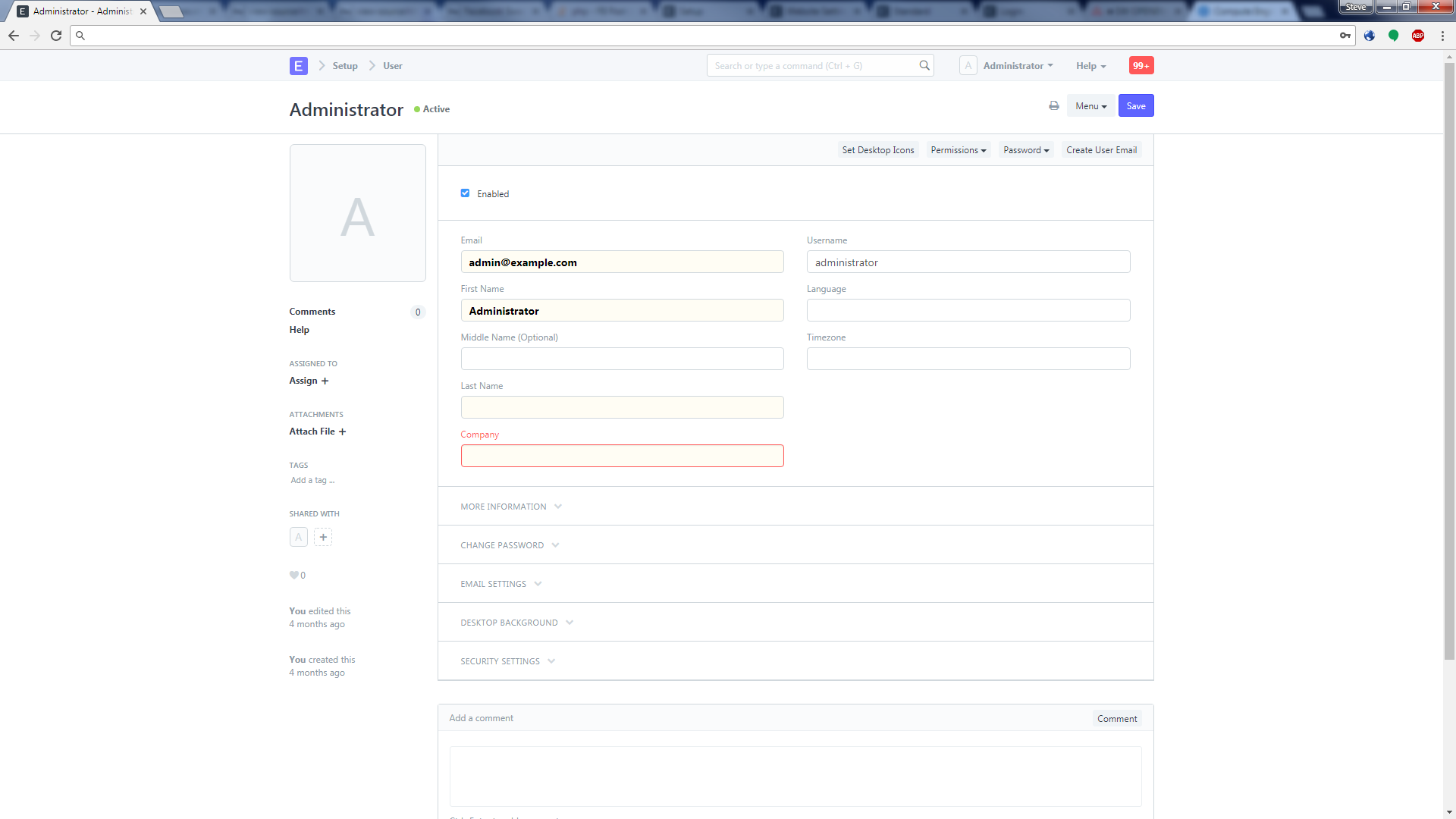The height and width of the screenshot is (819, 1456).
Task: Click the plus icon next to Assign
Action: pos(325,381)
